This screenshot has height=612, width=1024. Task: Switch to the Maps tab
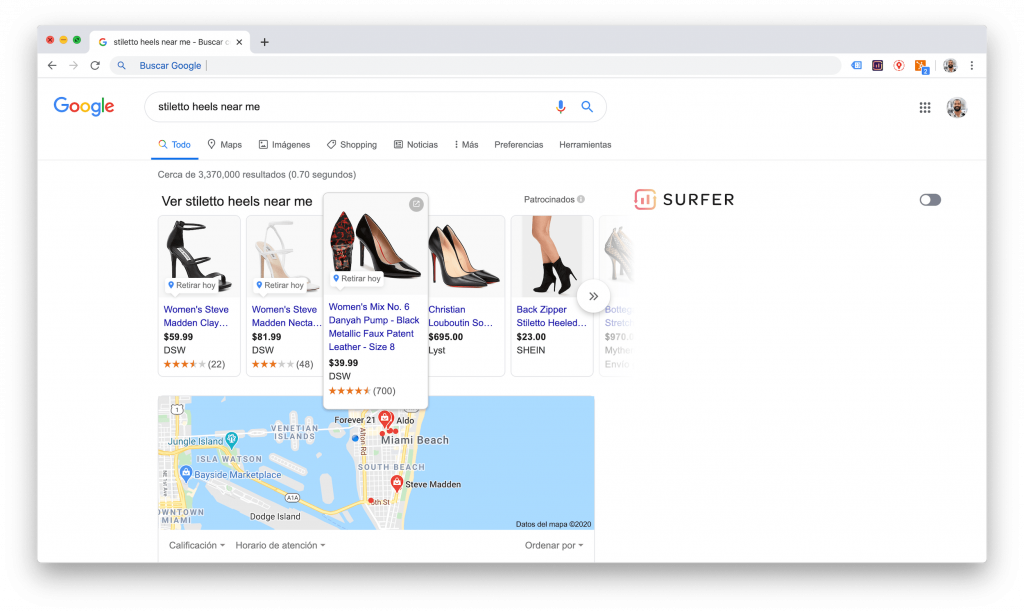click(x=225, y=144)
